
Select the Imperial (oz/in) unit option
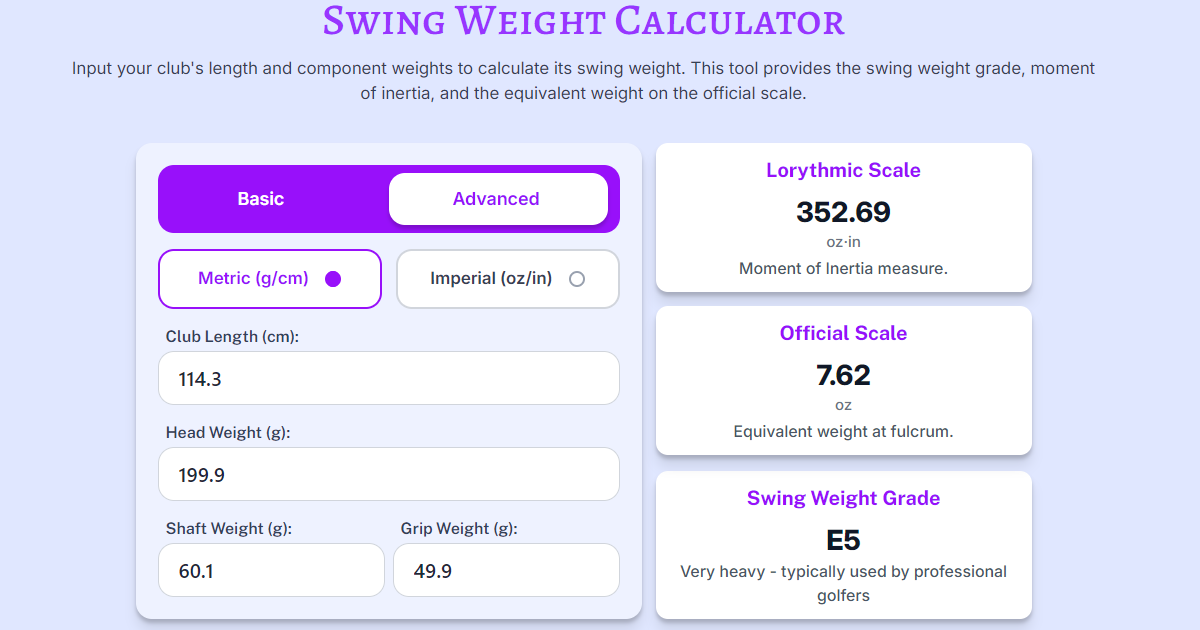coord(507,278)
